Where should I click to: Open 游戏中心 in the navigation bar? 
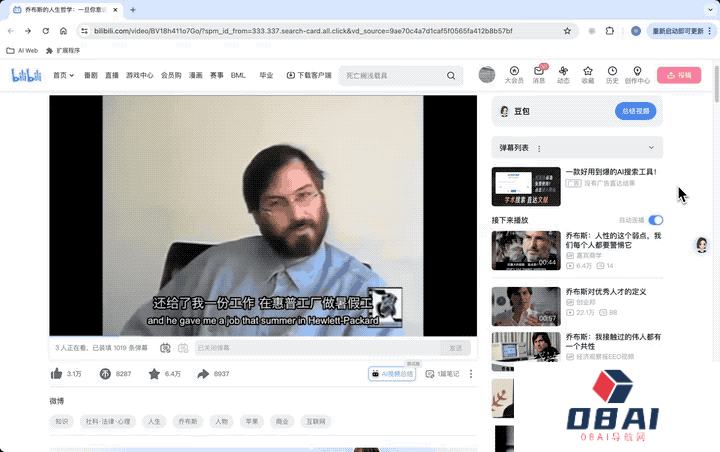[140, 75]
